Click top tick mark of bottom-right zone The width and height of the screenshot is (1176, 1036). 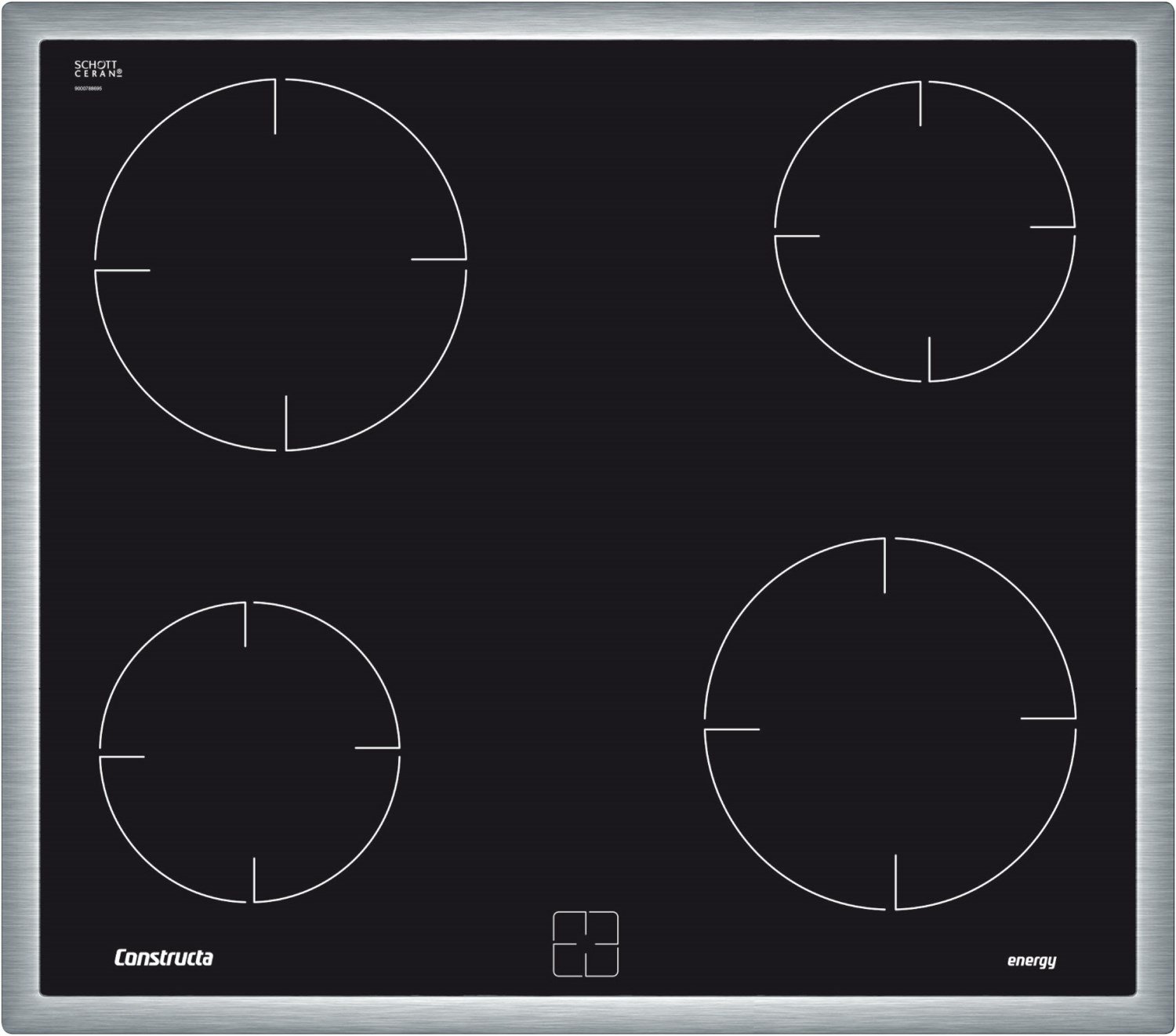tap(884, 565)
